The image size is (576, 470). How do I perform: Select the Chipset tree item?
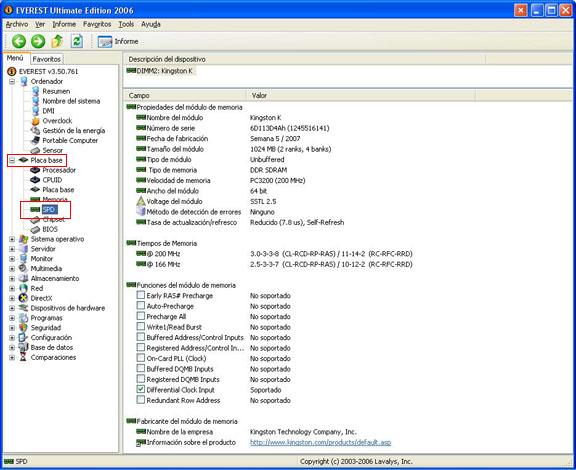[x=53, y=219]
